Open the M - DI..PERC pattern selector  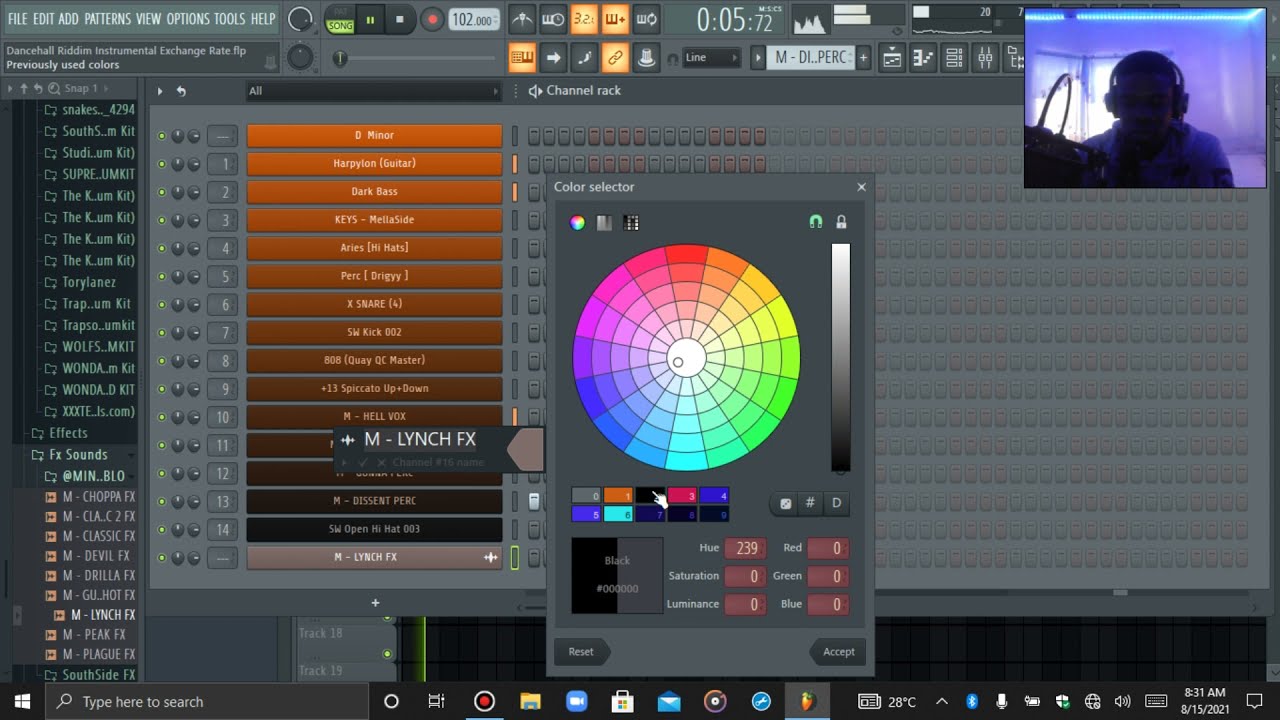point(811,57)
